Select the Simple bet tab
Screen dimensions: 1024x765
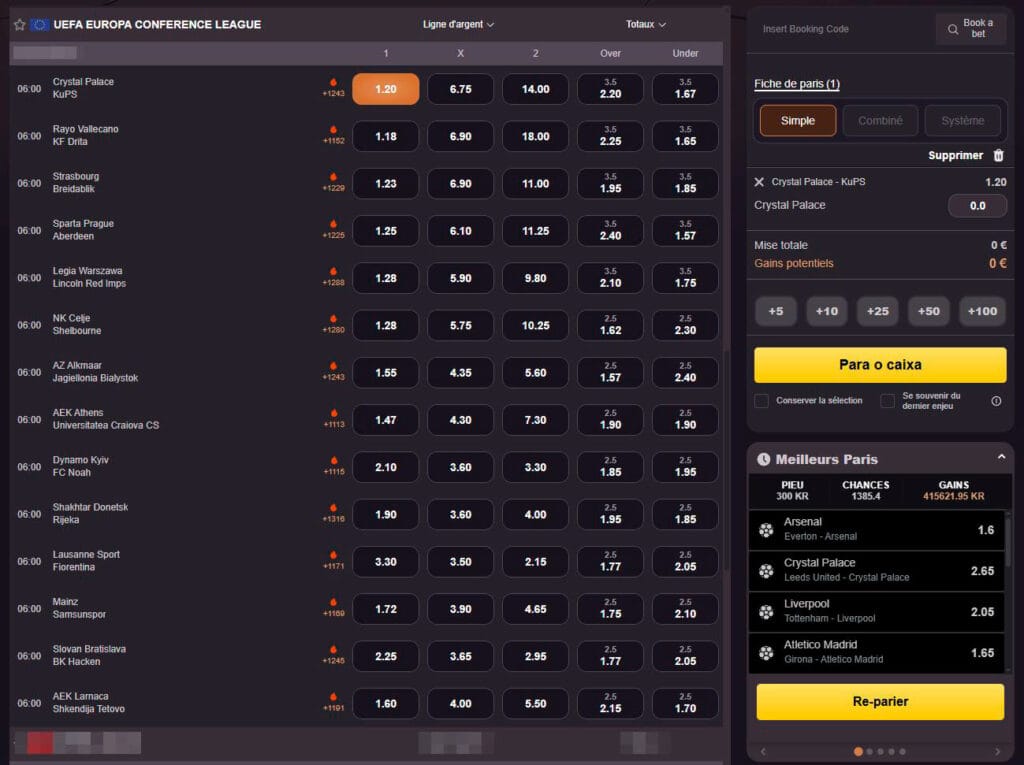[797, 121]
